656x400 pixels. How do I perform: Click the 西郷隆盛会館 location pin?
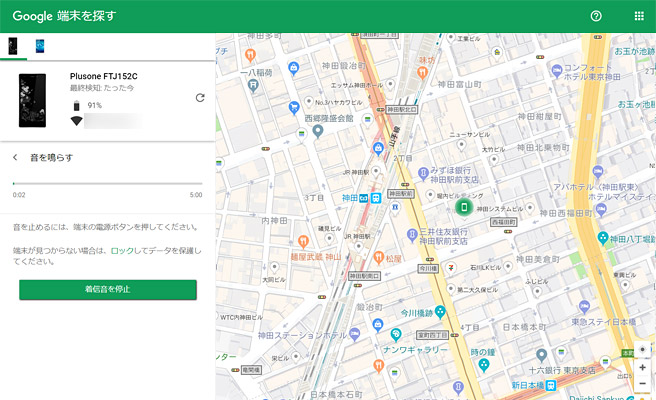click(x=318, y=131)
